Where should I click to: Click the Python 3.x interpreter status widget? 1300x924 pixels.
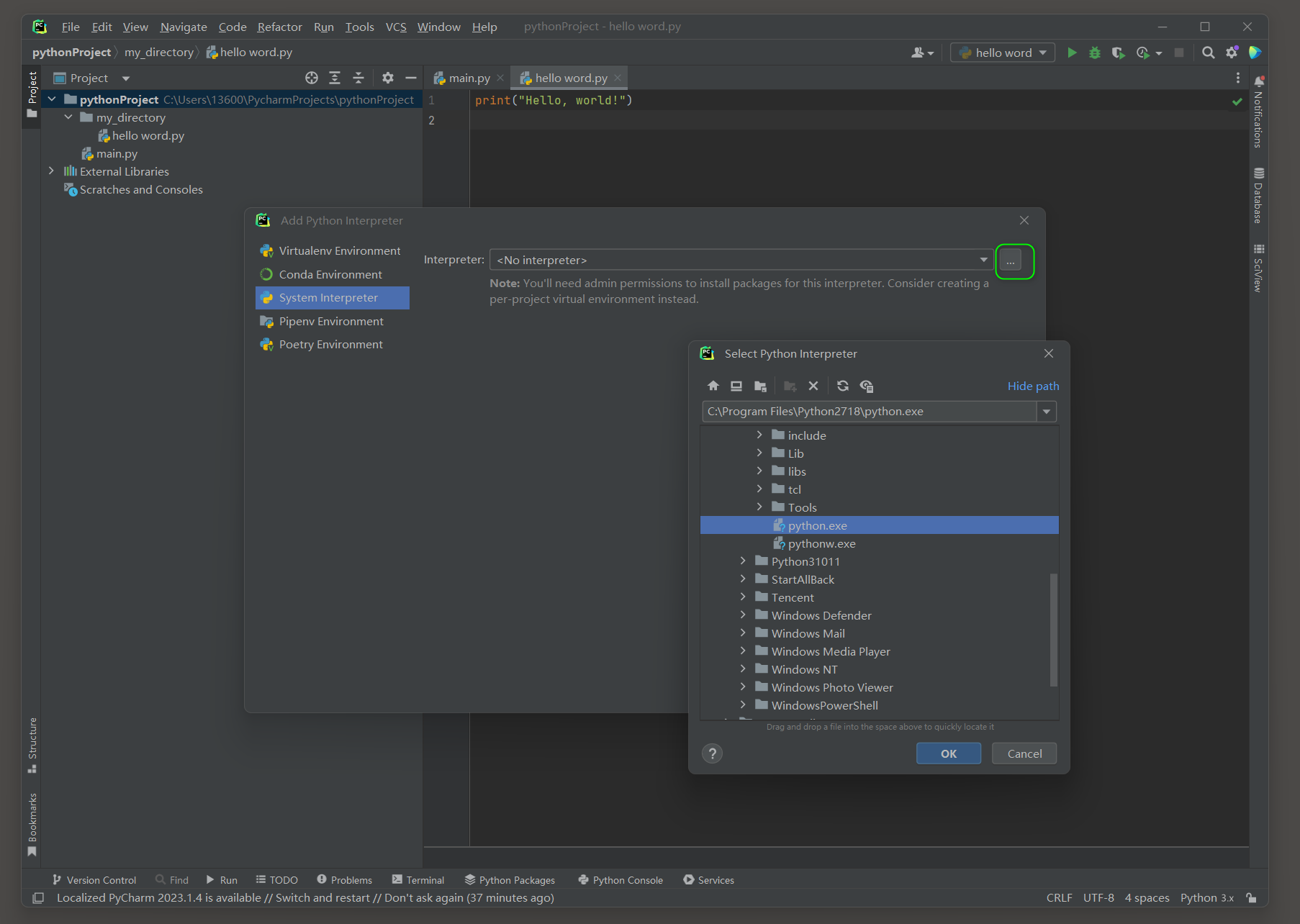pos(1206,897)
